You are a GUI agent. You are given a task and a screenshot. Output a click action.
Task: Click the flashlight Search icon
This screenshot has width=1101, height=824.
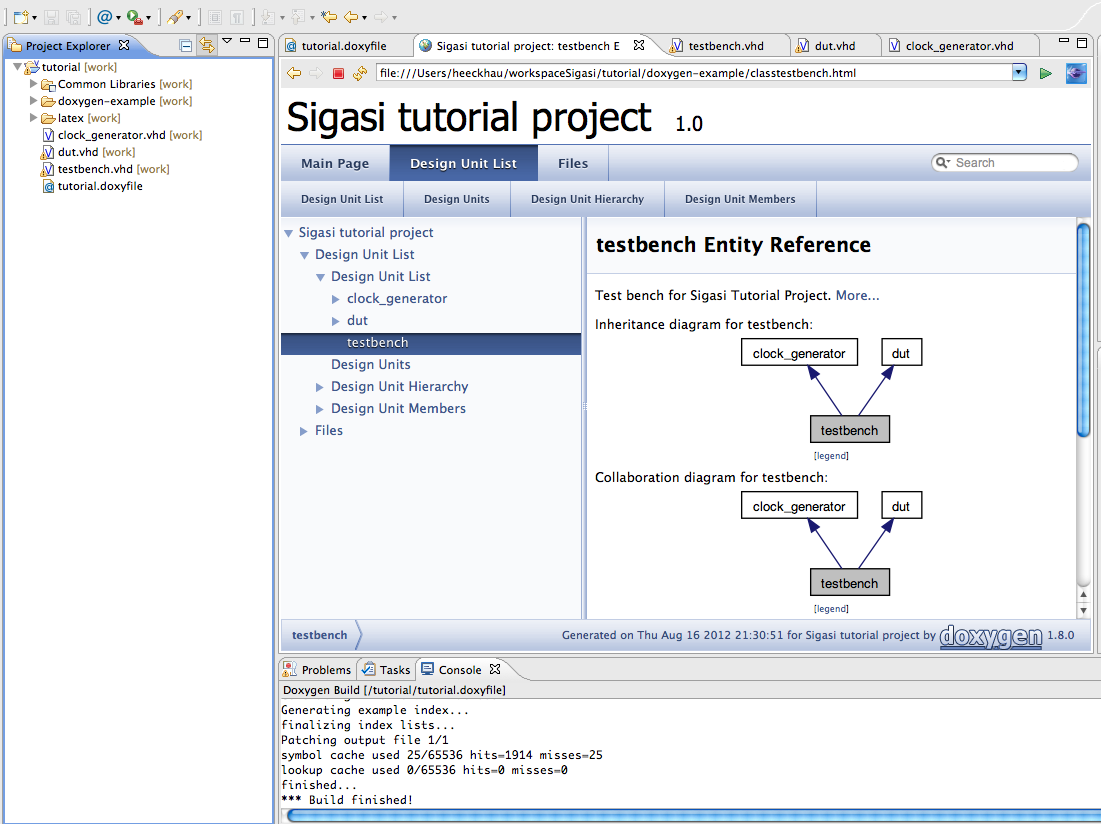coord(175,17)
